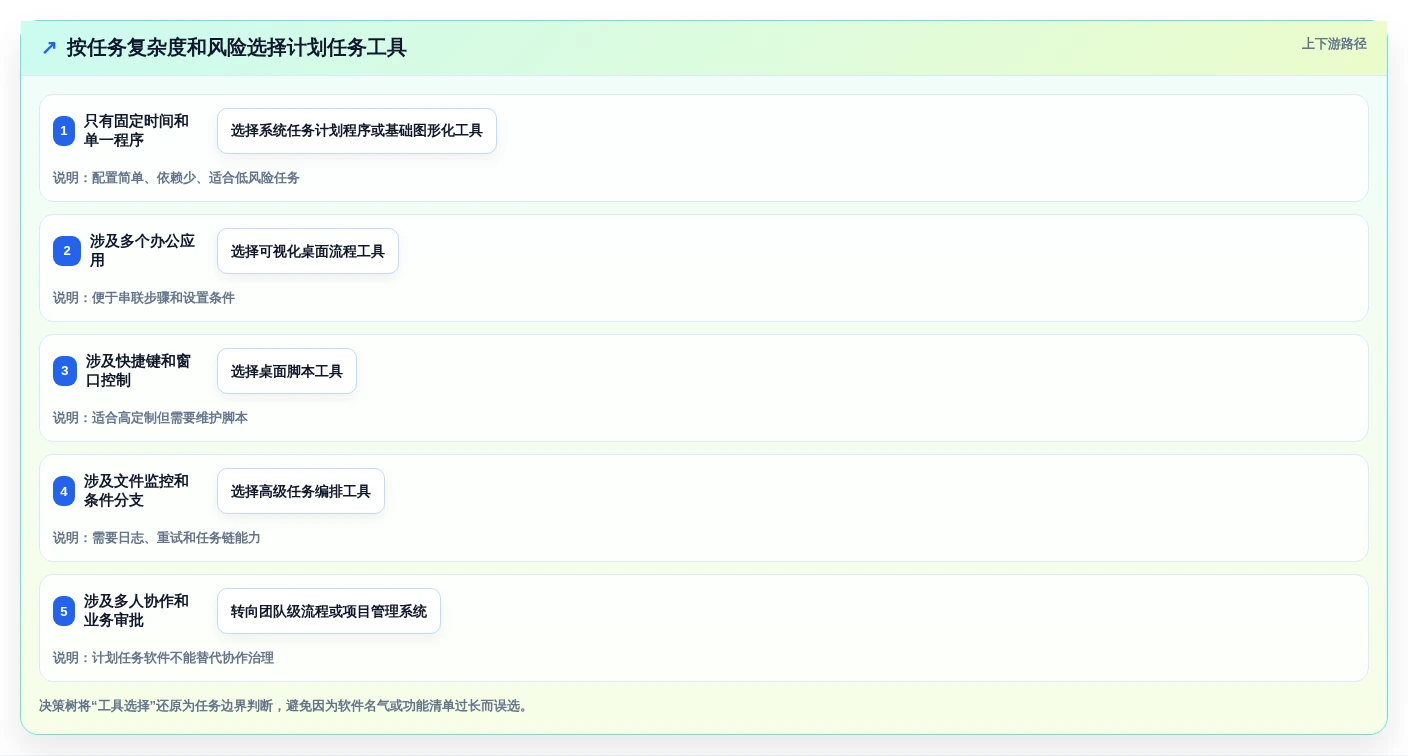This screenshot has height=756, width=1408.
Task: Select step number 4 badge
Action: [64, 491]
